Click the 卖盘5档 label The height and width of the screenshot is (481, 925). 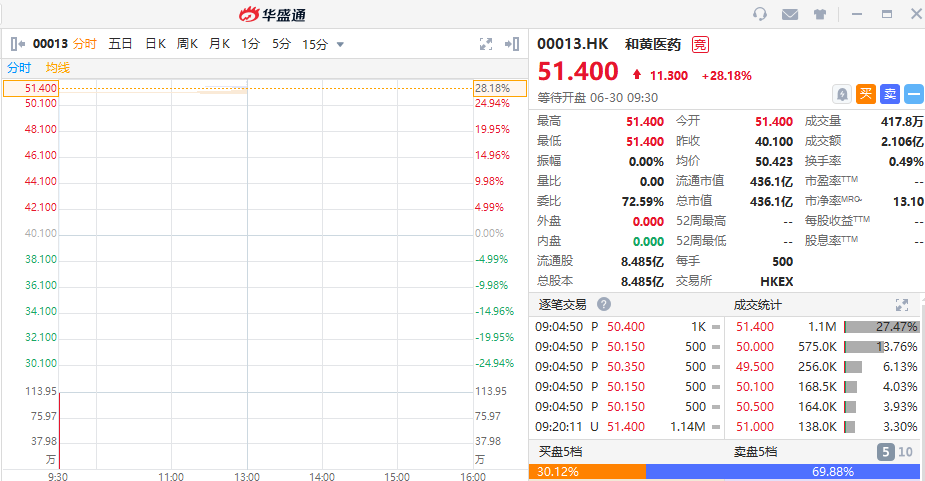[755, 451]
